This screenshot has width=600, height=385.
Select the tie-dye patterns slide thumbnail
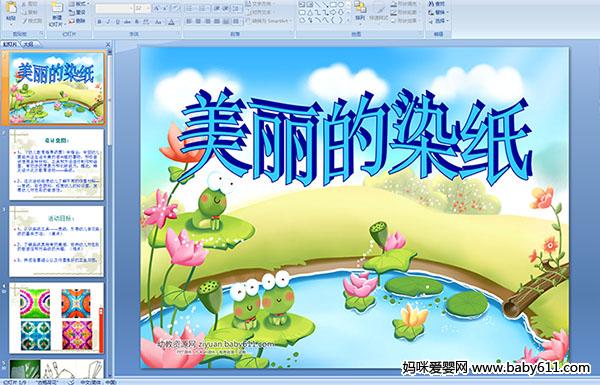tap(56, 318)
